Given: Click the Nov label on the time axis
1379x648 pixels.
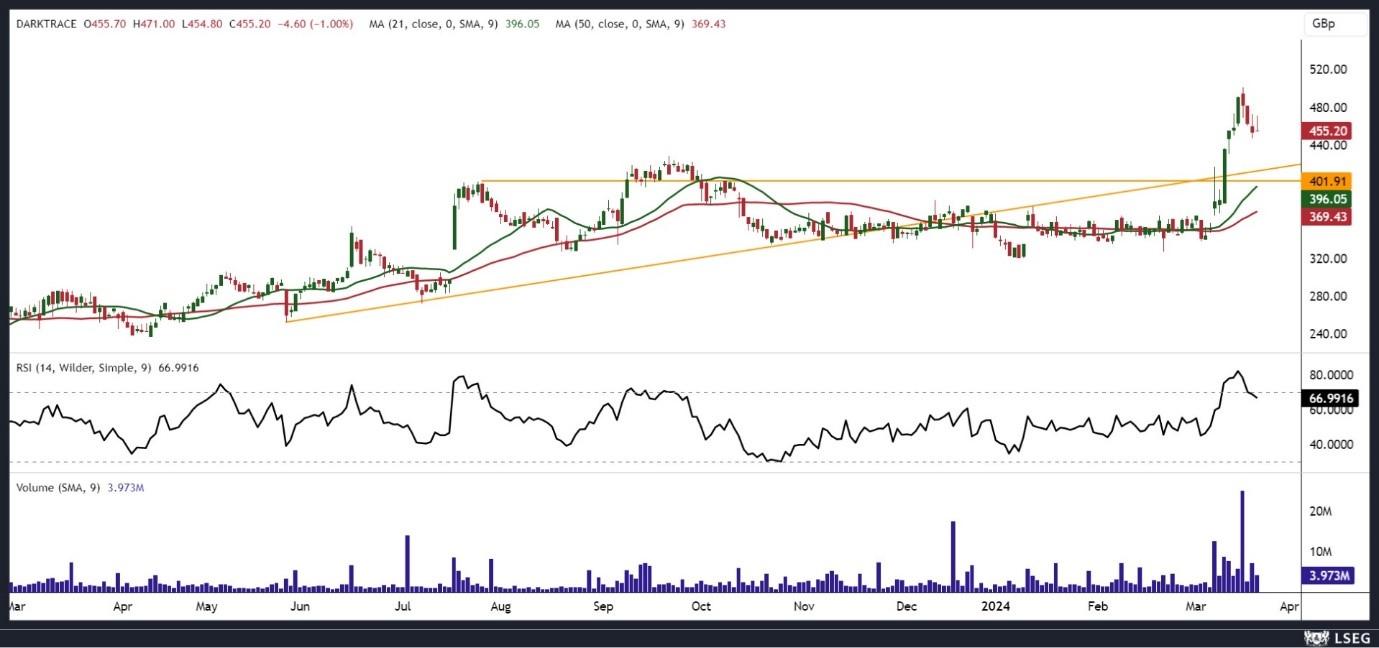Looking at the screenshot, I should [802, 606].
